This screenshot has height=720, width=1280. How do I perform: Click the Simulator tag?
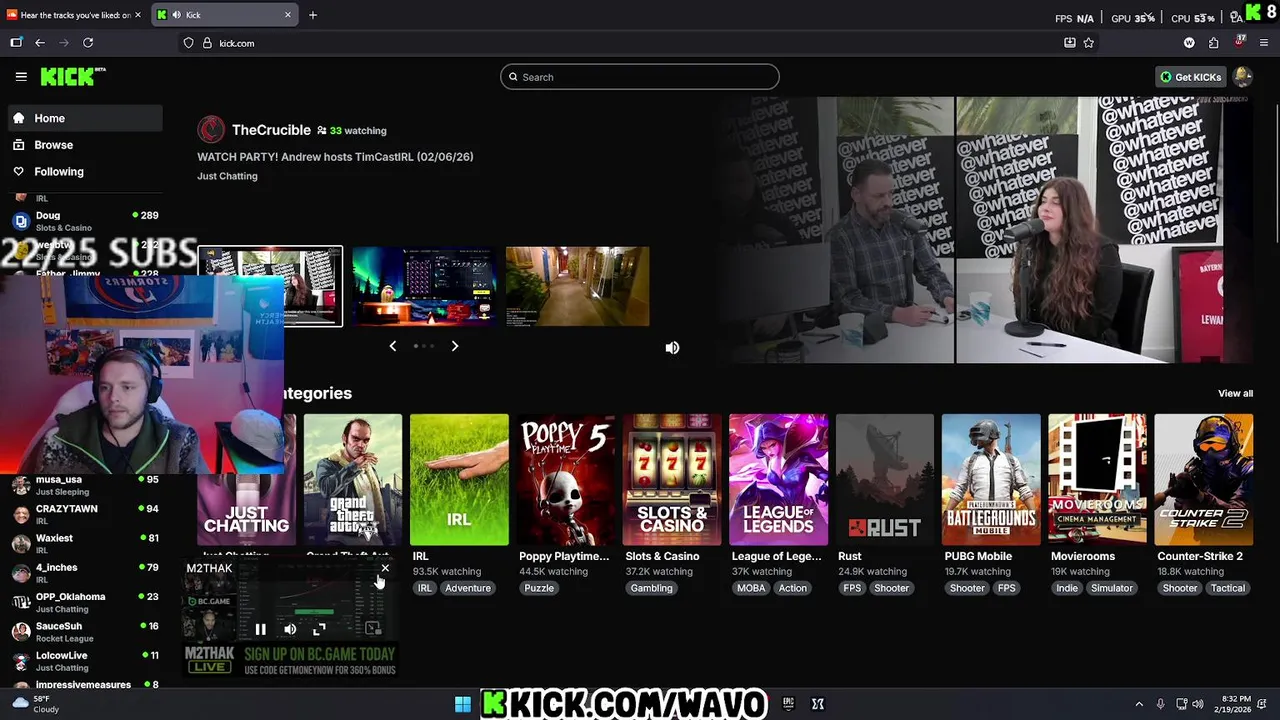pos(1112,588)
